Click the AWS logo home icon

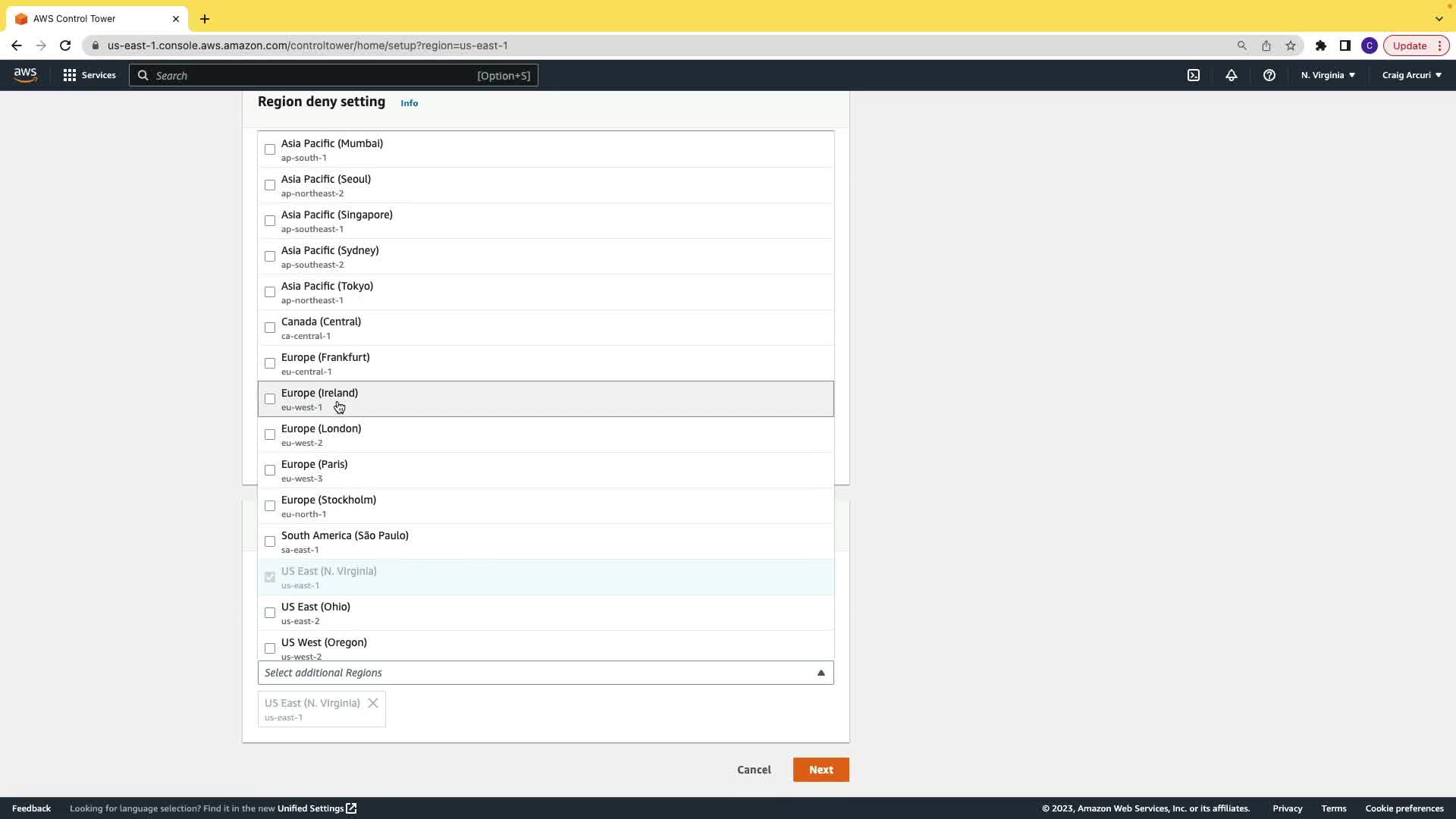coord(25,75)
